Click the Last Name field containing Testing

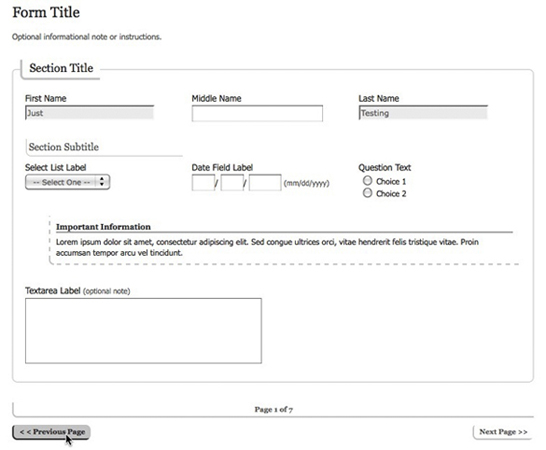(x=423, y=113)
